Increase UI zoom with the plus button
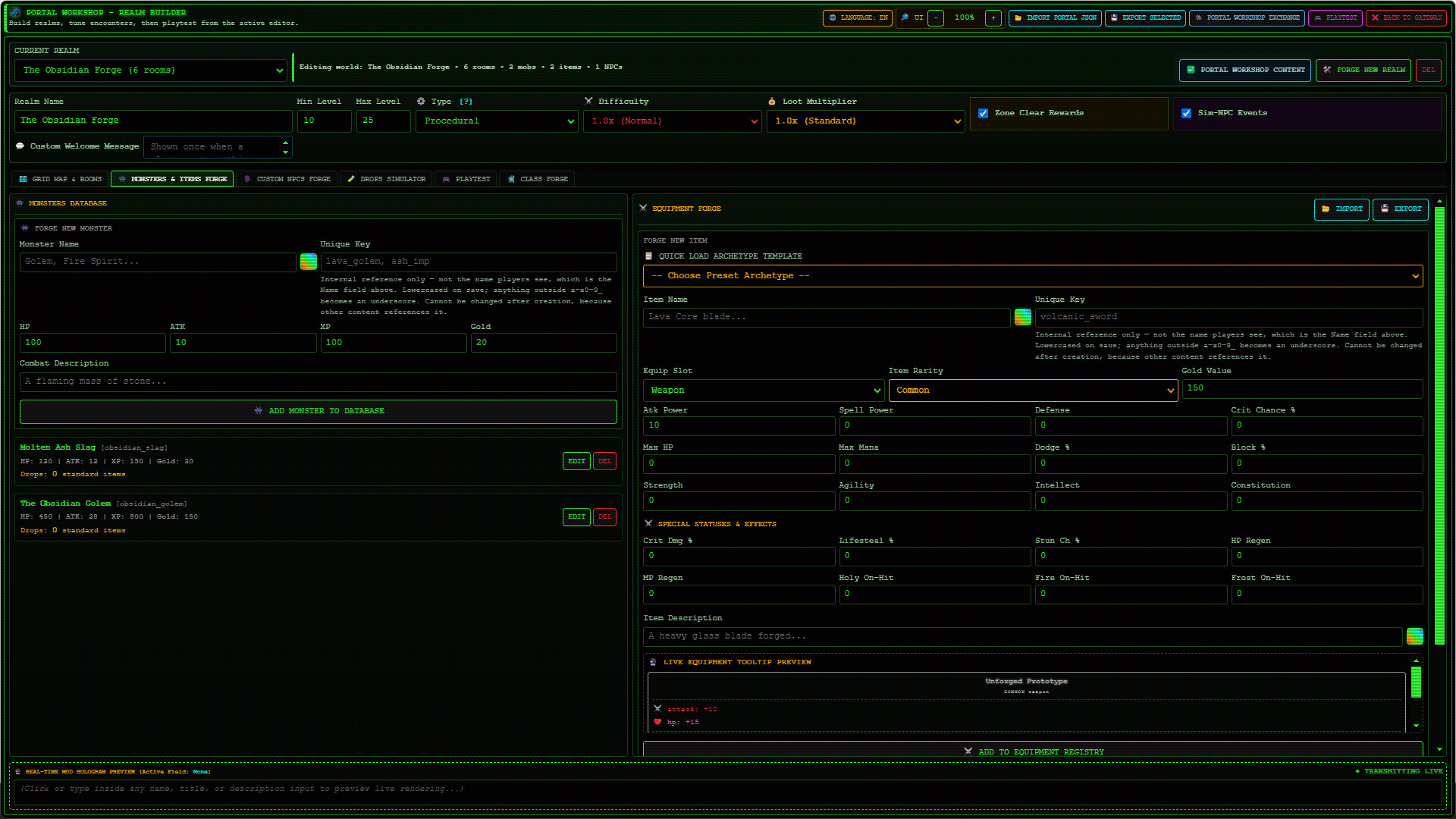The image size is (1456, 819). [x=993, y=17]
